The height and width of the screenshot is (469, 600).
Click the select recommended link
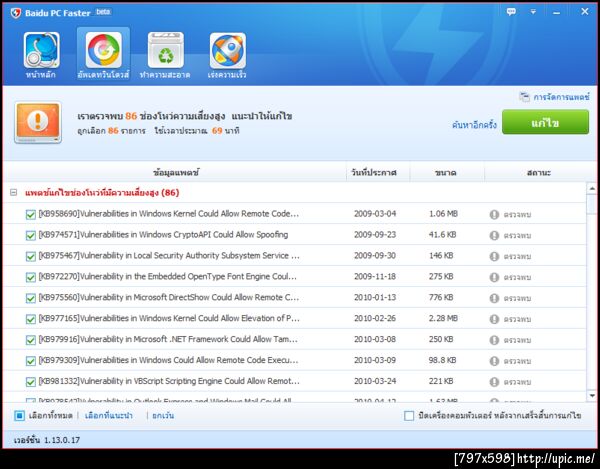[x=109, y=415]
